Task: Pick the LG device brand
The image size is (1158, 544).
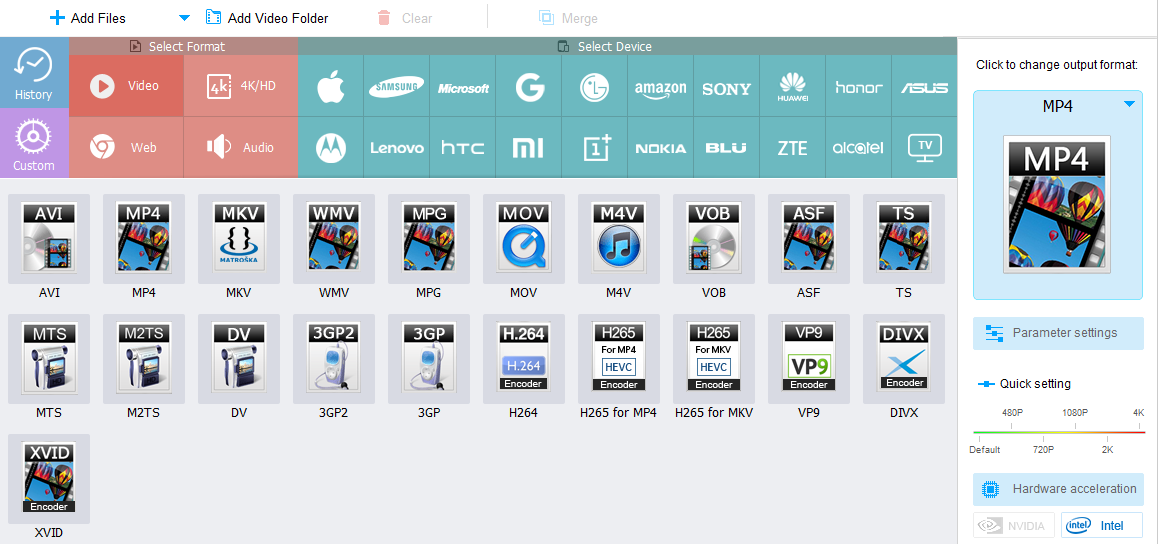Action: [x=595, y=88]
